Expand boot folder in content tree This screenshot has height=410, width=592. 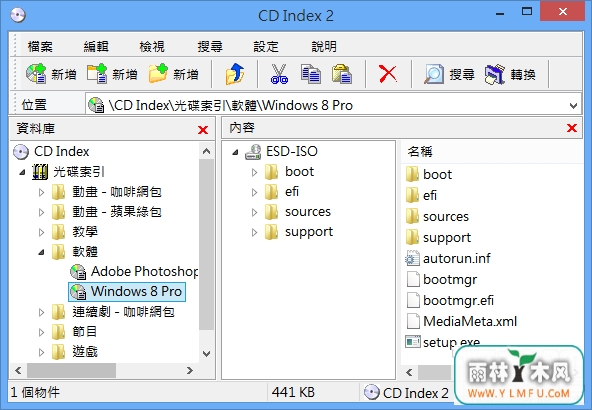coord(254,172)
